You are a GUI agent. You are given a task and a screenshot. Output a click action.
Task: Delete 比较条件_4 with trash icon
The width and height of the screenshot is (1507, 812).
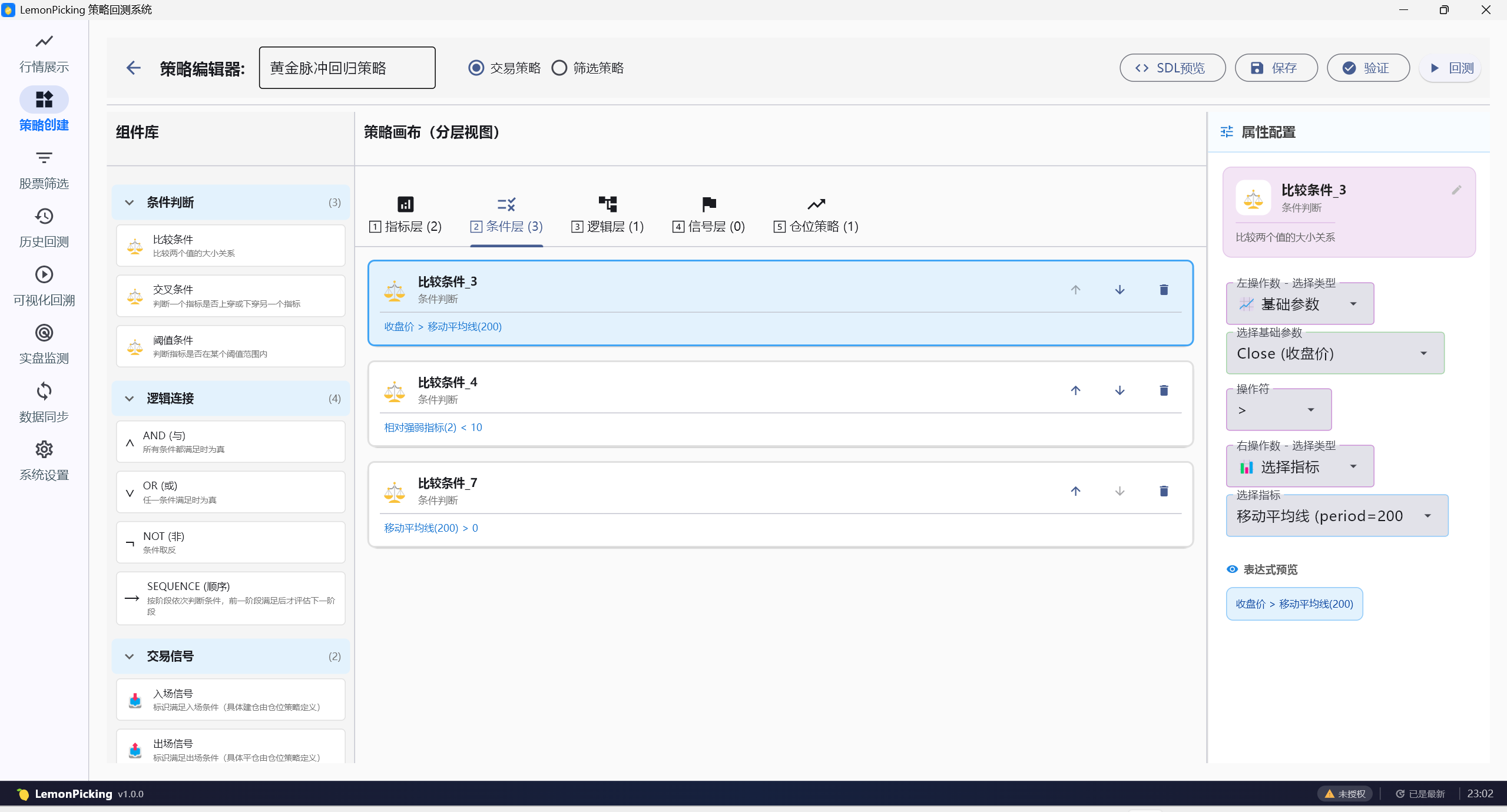(x=1164, y=390)
